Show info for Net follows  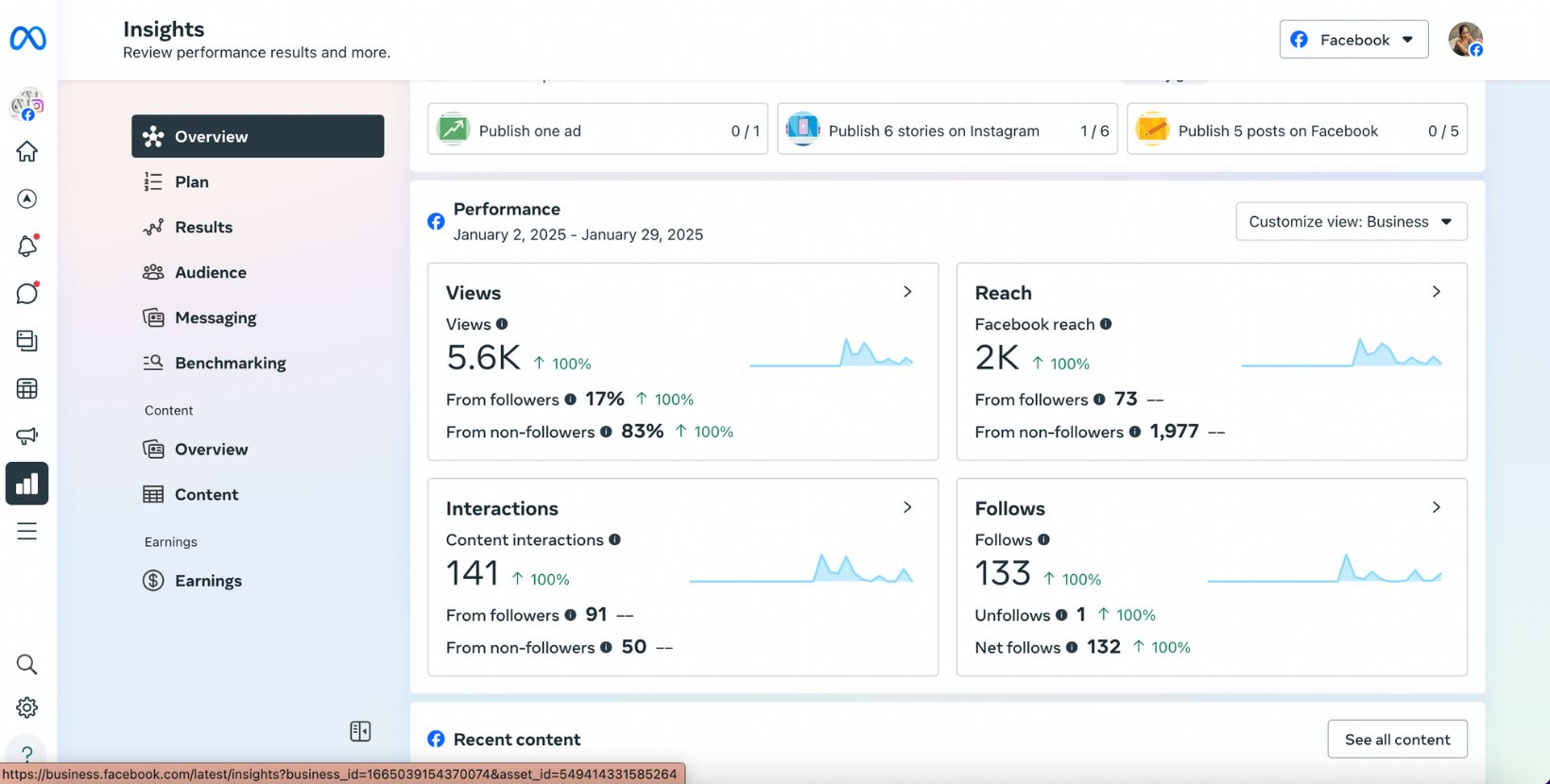tap(1072, 647)
